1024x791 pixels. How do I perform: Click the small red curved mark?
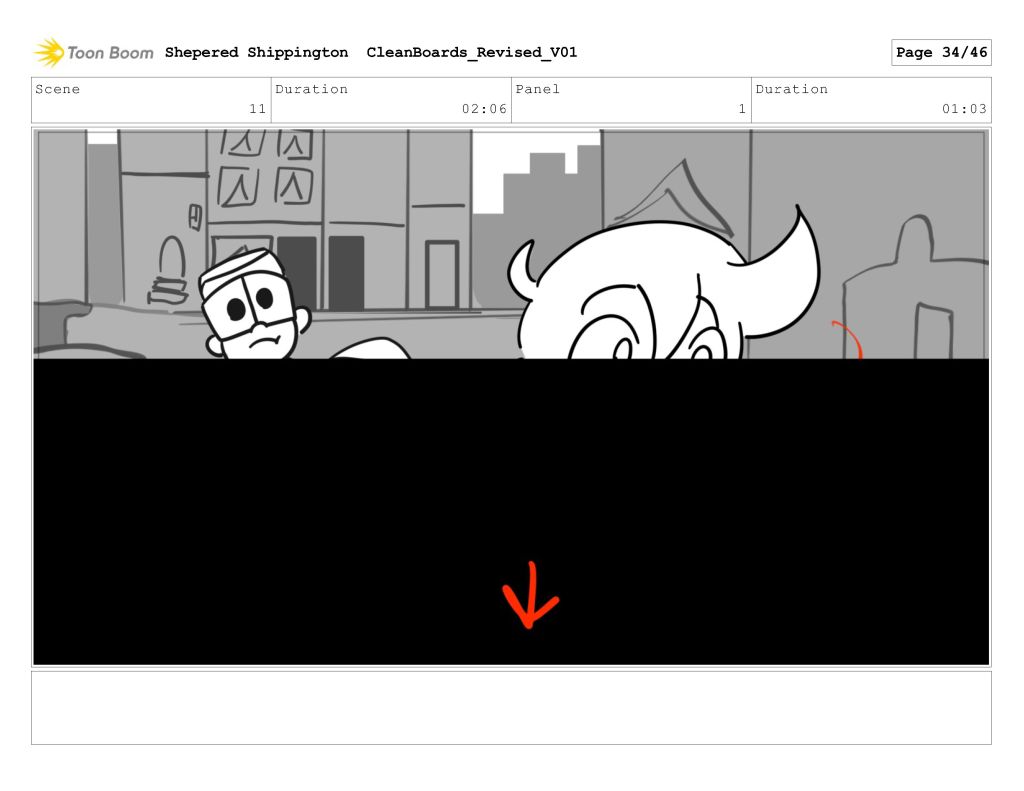pos(849,338)
